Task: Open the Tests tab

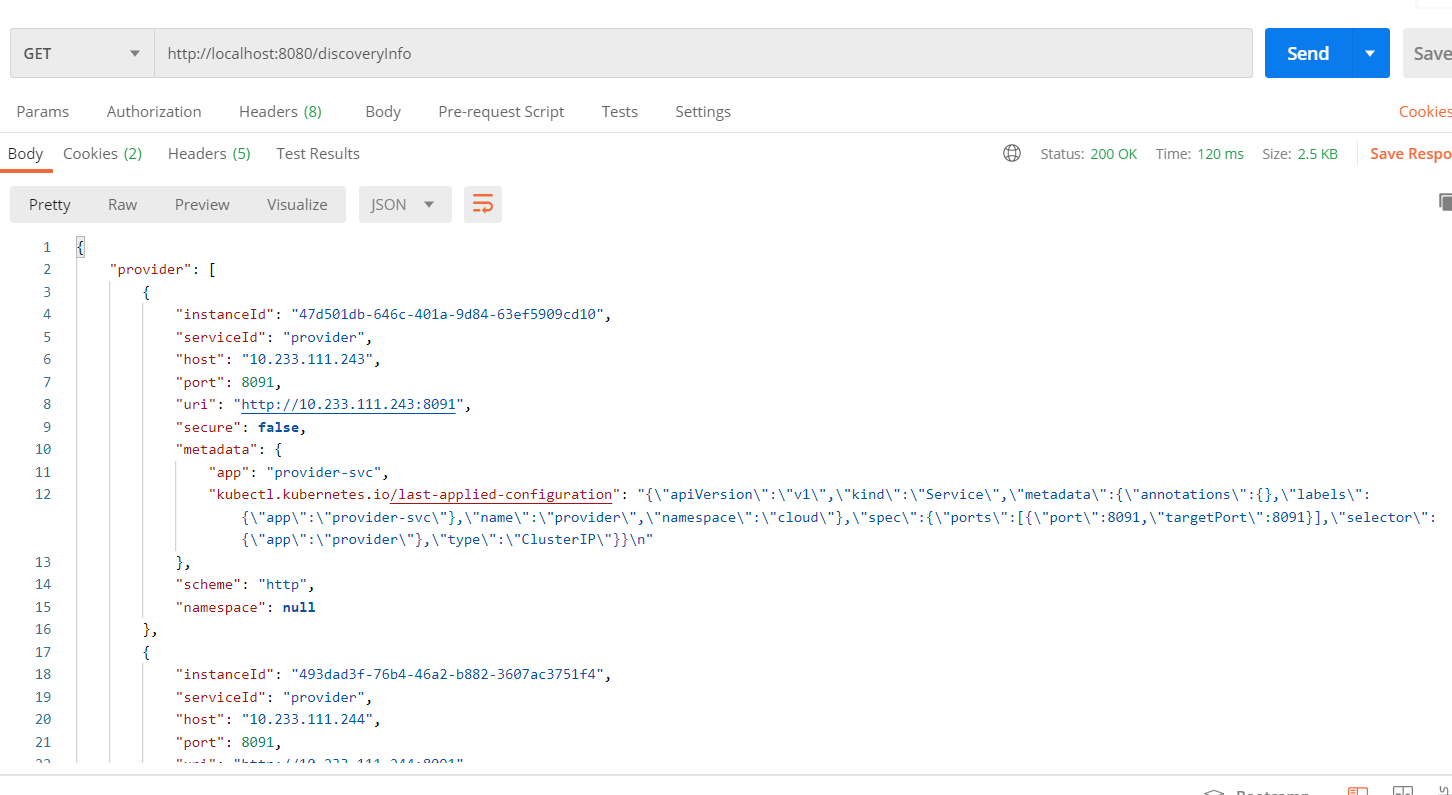Action: coord(619,111)
